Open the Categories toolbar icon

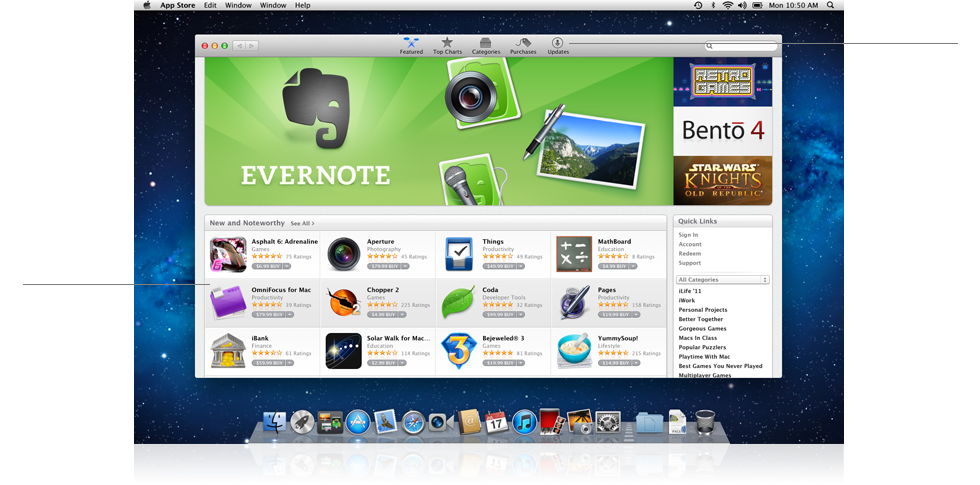tap(486, 46)
